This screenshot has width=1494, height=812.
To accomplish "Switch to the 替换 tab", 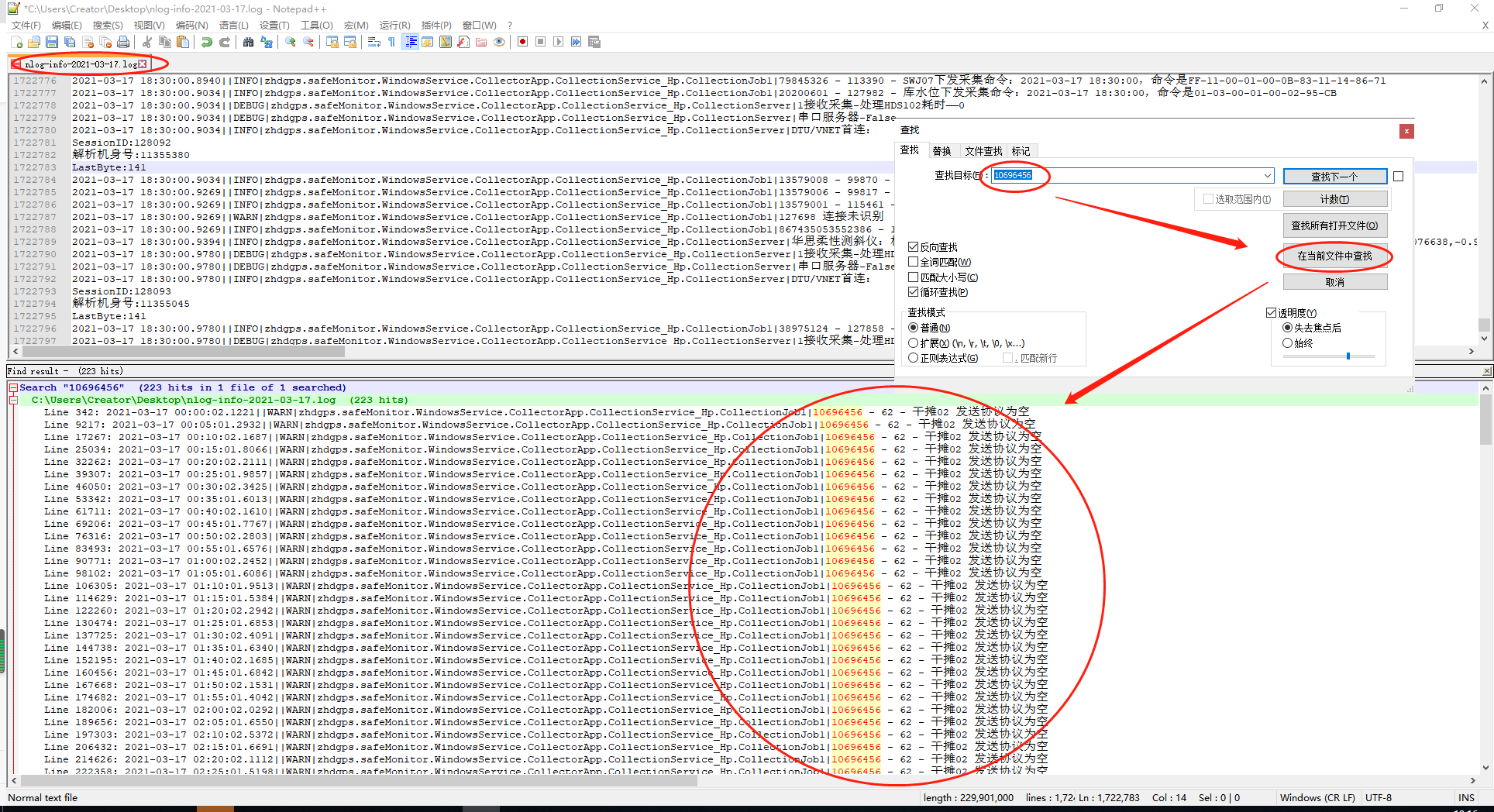I will click(x=941, y=151).
